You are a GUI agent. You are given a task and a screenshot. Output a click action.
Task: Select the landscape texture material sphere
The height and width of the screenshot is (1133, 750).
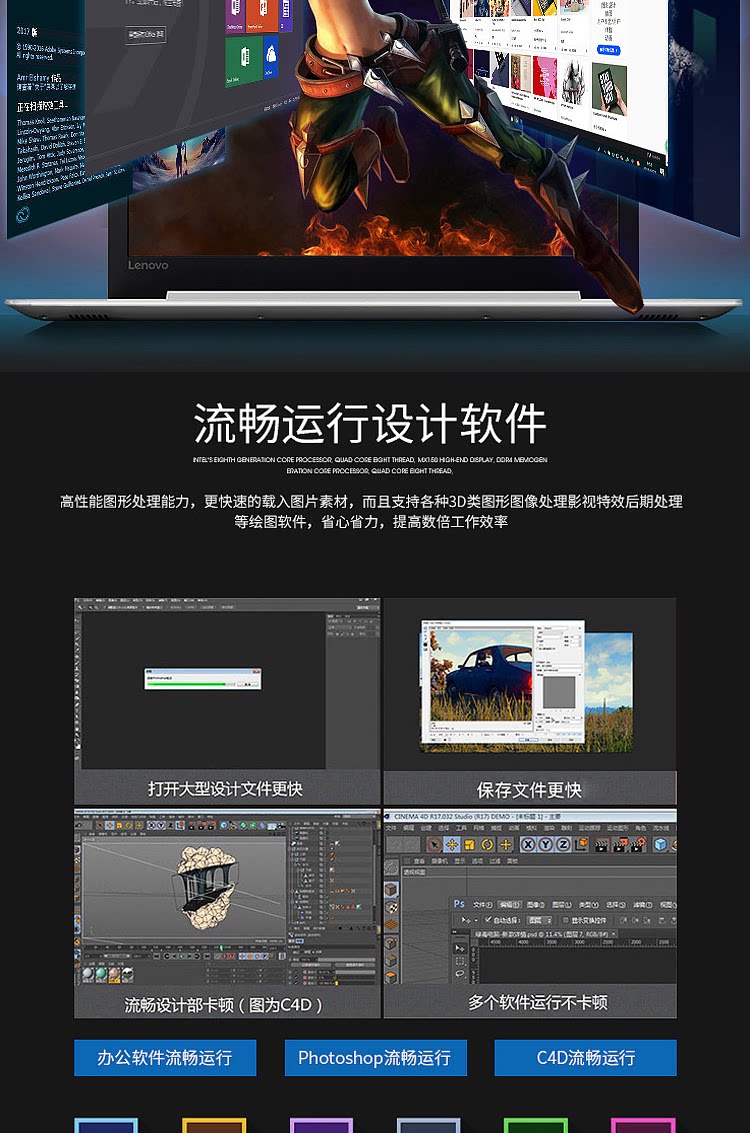tap(127, 973)
